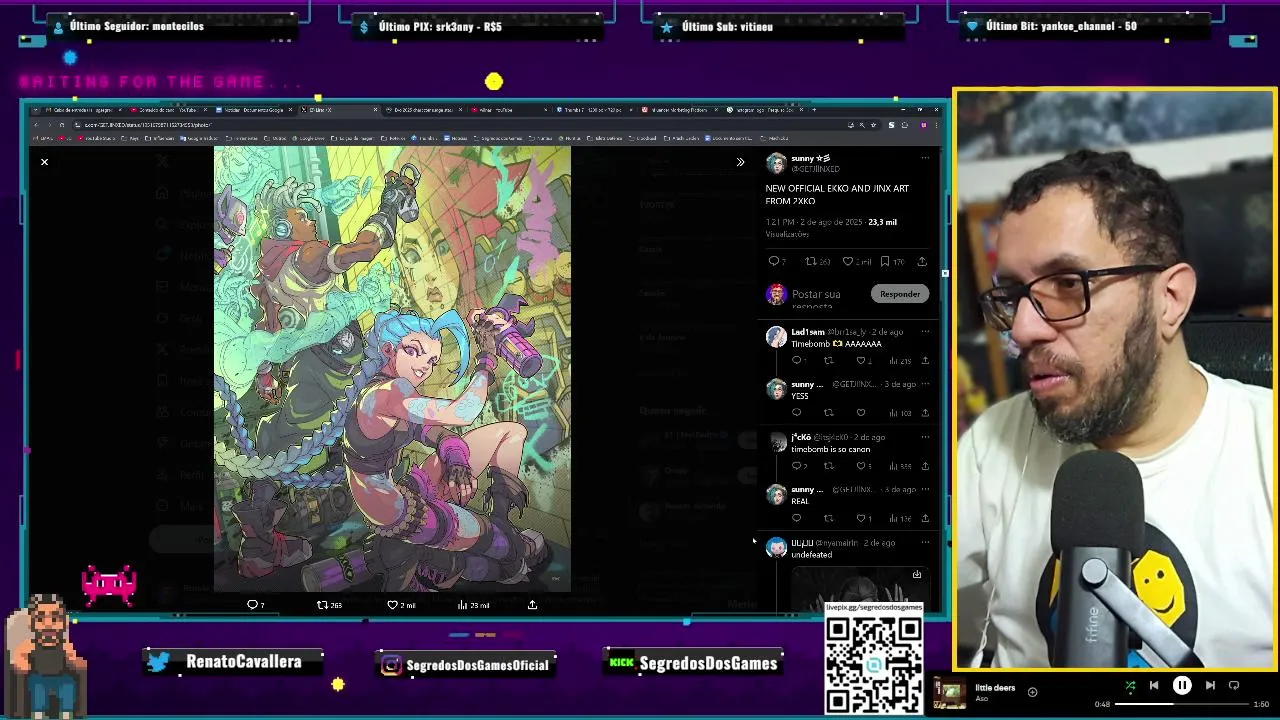
Task: Open more options on sunny's main tweet
Action: (925, 158)
